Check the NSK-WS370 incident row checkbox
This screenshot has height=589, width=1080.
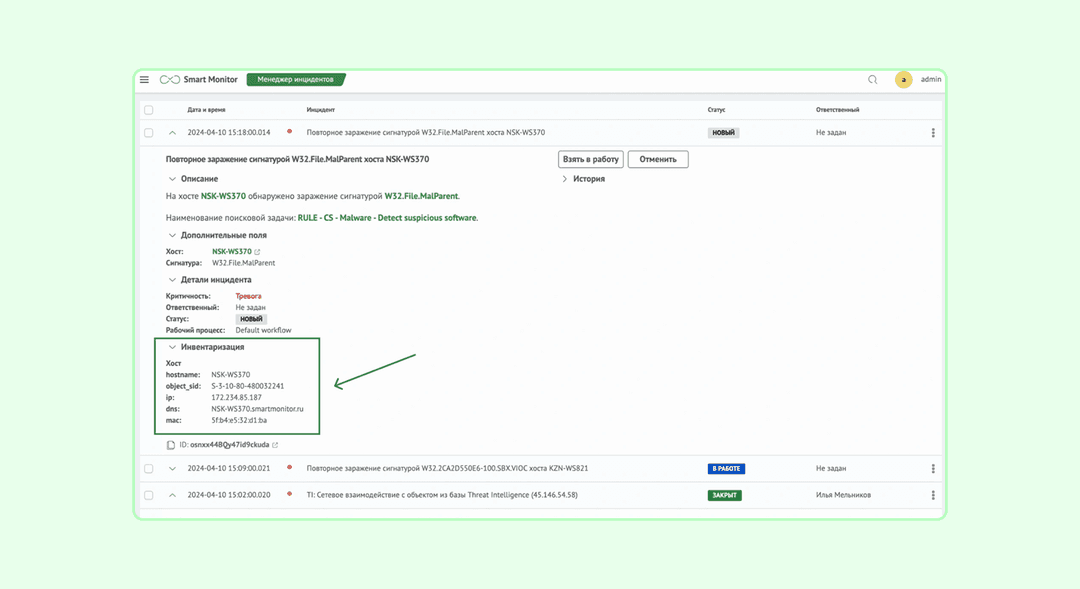(x=149, y=133)
